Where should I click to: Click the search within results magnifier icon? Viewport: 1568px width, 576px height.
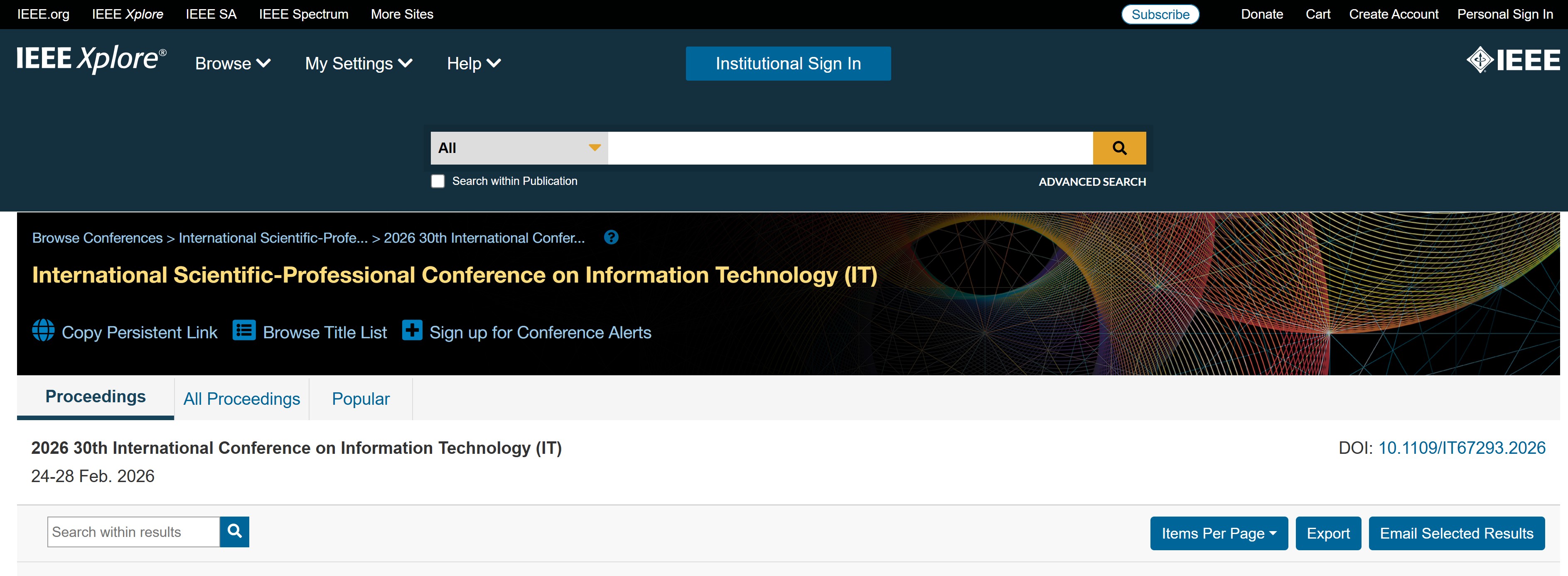[x=234, y=532]
